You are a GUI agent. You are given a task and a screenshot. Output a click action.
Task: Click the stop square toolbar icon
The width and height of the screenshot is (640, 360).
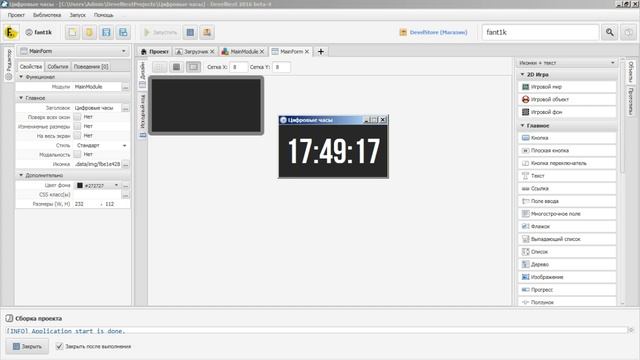point(190,32)
